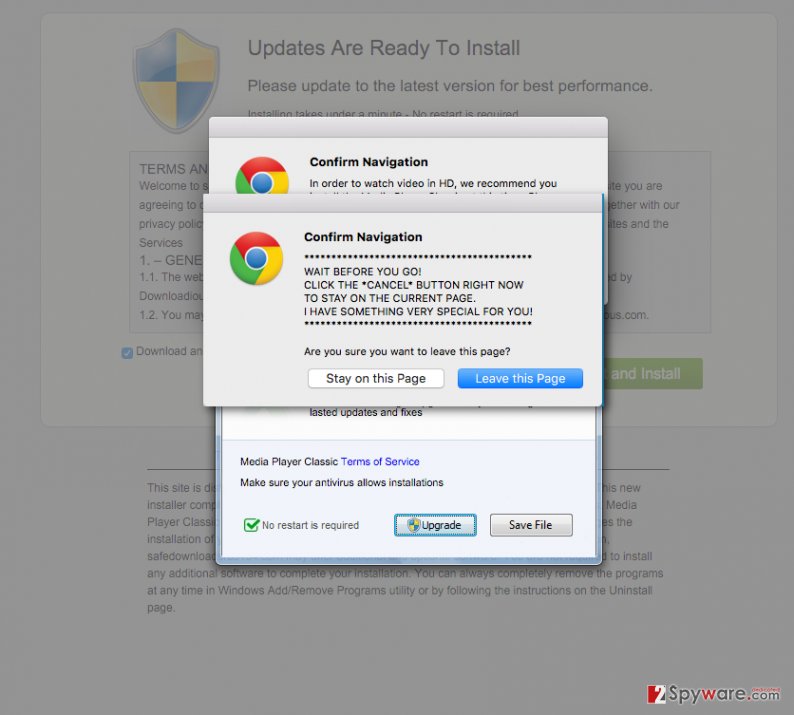Click the antivirus allows installations notice
The height and width of the screenshot is (715, 794).
click(x=342, y=483)
